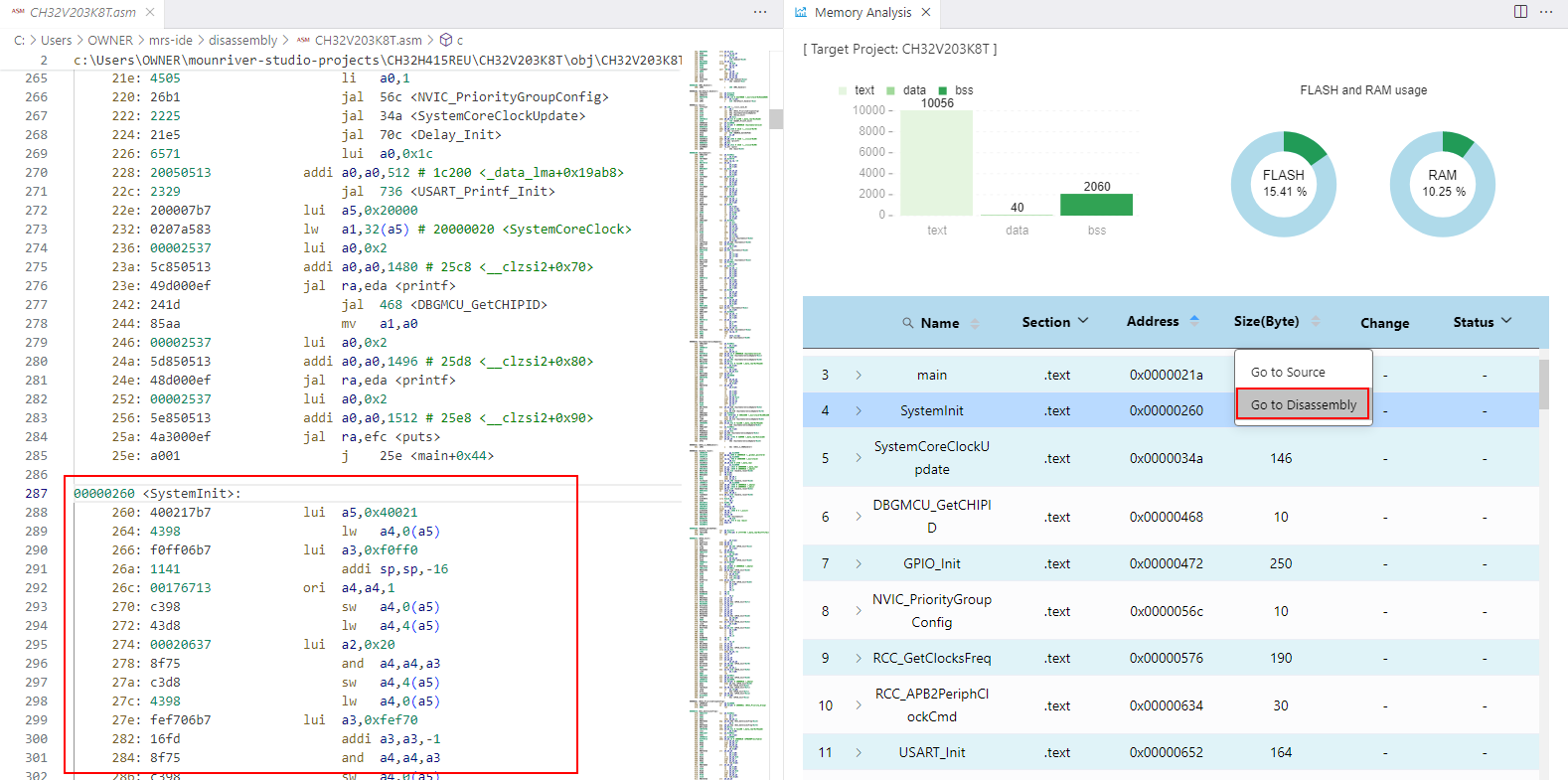Click the FLASH usage donut chart
Viewport: 1568px width, 780px height.
tap(1284, 184)
